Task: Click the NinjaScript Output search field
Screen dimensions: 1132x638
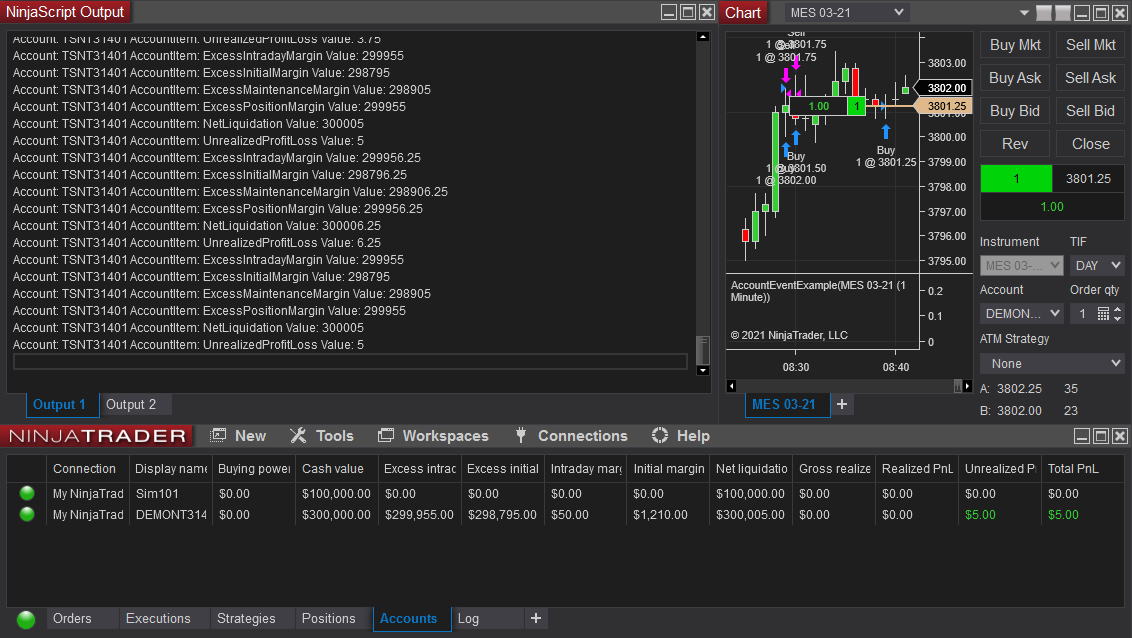Action: 350,362
